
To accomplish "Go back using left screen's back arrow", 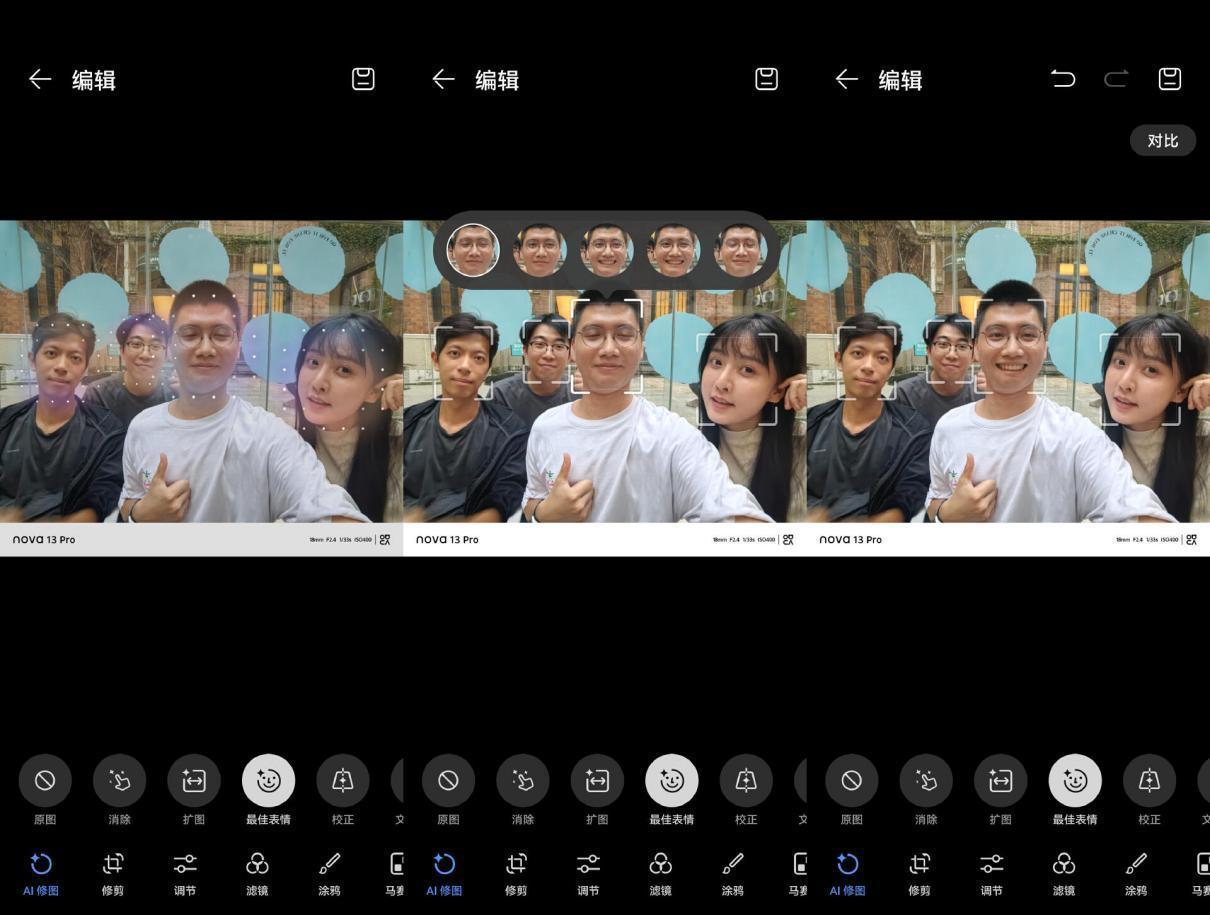I will click(40, 79).
